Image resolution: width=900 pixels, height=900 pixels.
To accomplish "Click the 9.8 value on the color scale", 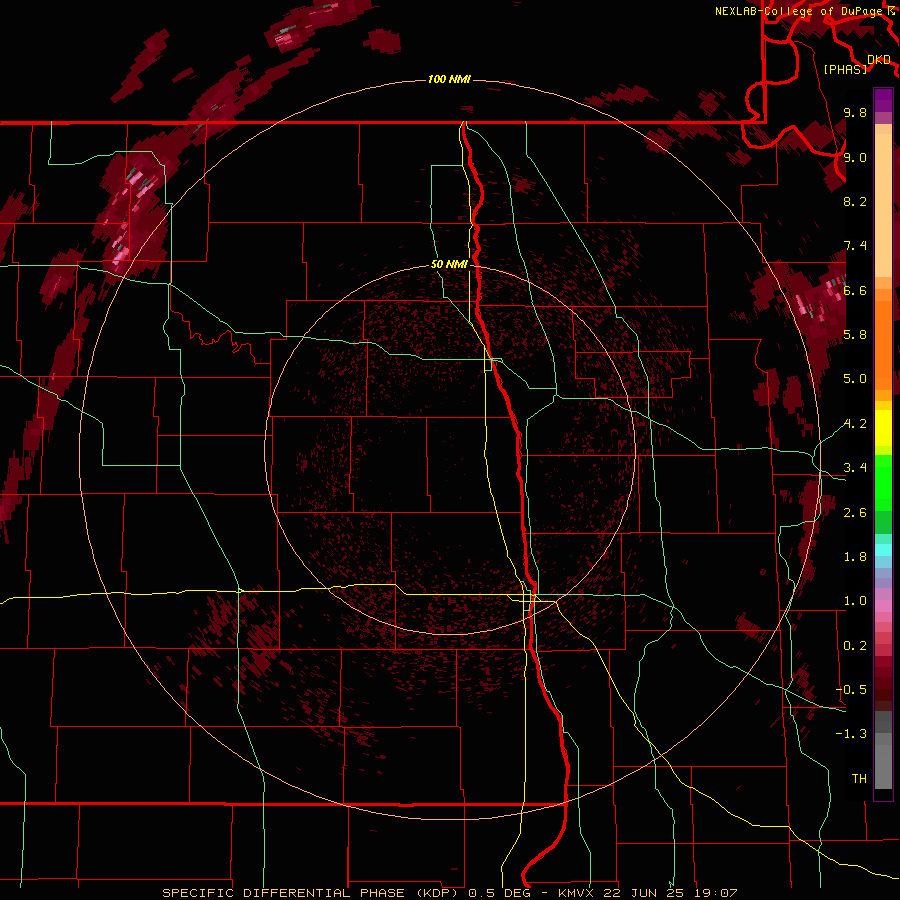I will [x=855, y=113].
